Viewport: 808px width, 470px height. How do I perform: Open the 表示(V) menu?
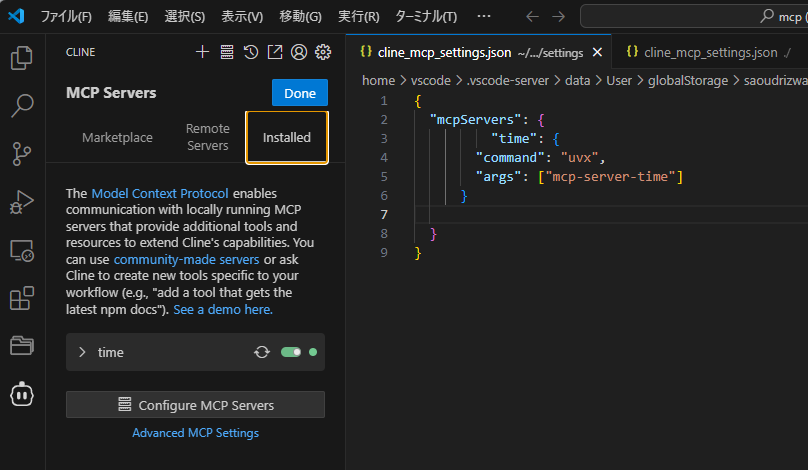(x=242, y=16)
